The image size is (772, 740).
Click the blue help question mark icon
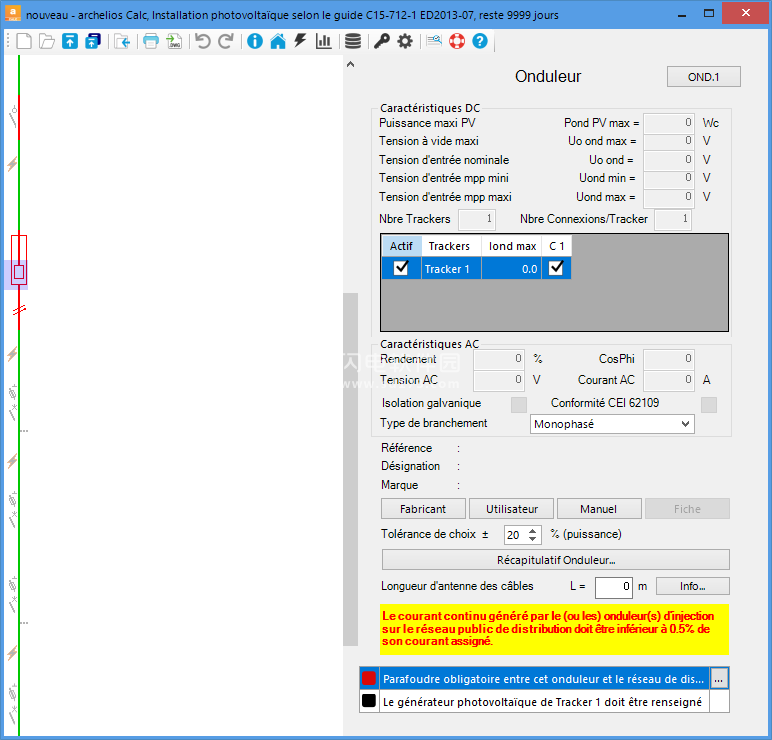pyautogui.click(x=480, y=41)
